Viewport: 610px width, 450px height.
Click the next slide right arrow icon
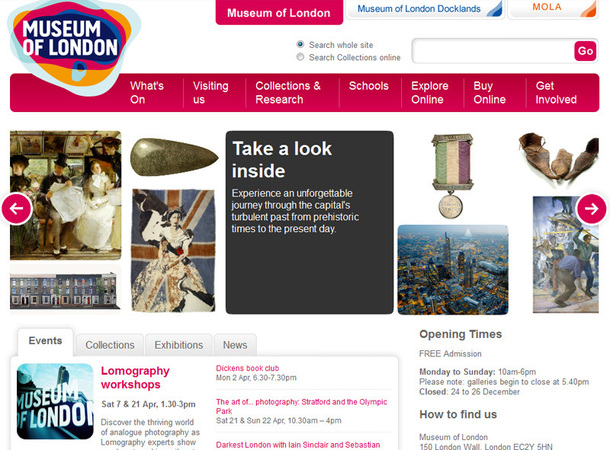(x=591, y=209)
